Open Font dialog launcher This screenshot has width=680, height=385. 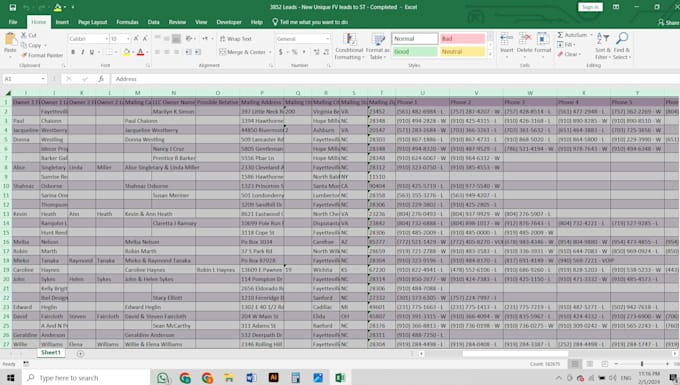click(x=148, y=65)
